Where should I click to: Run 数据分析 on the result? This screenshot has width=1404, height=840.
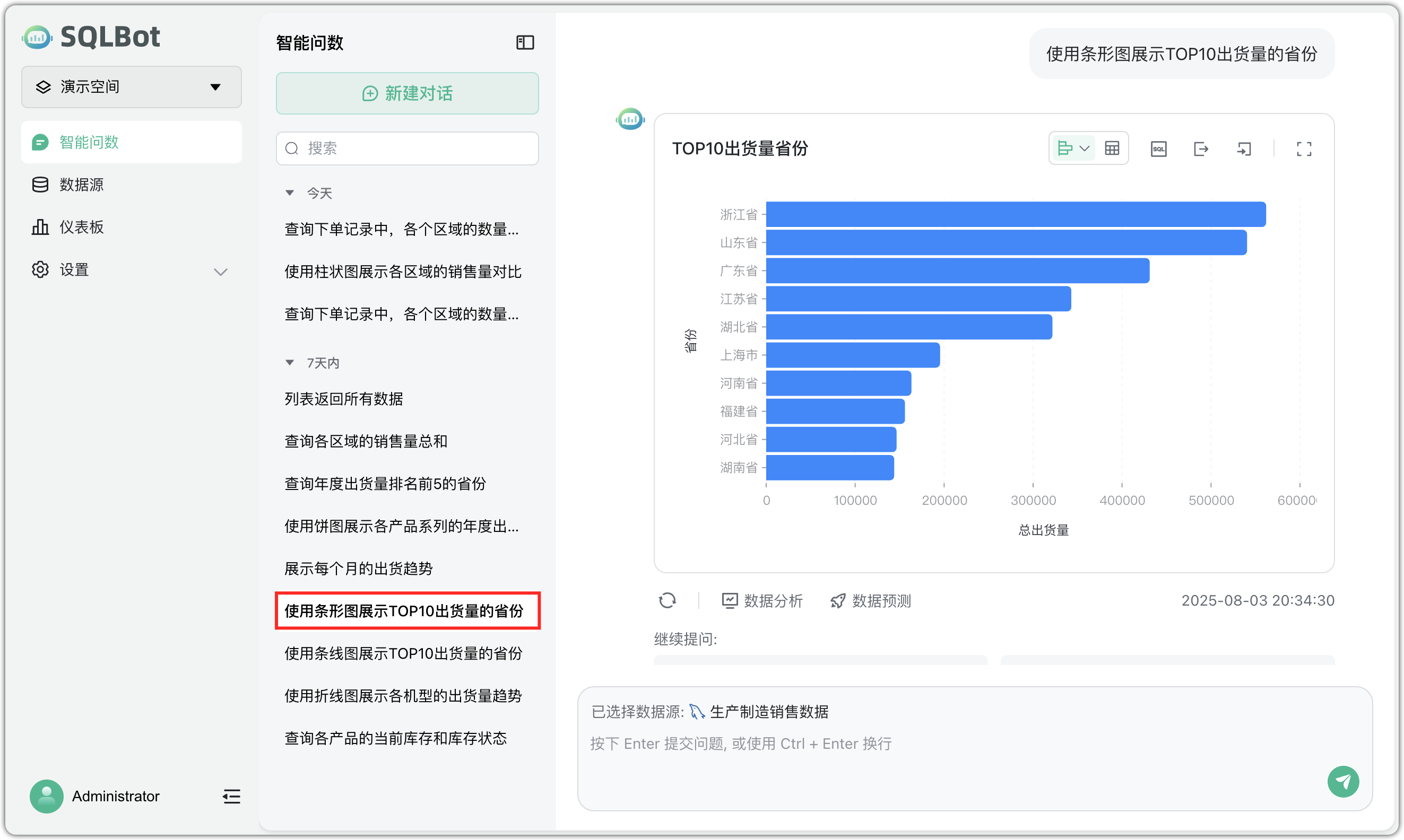762,600
